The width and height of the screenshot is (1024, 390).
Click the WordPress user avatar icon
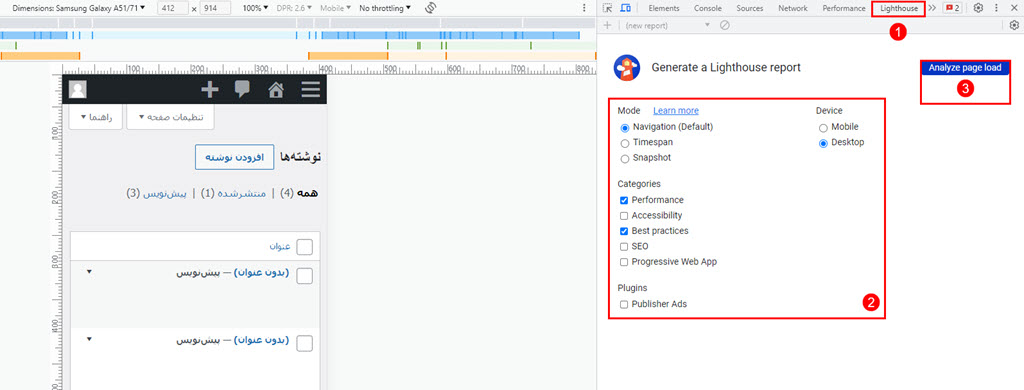click(78, 89)
